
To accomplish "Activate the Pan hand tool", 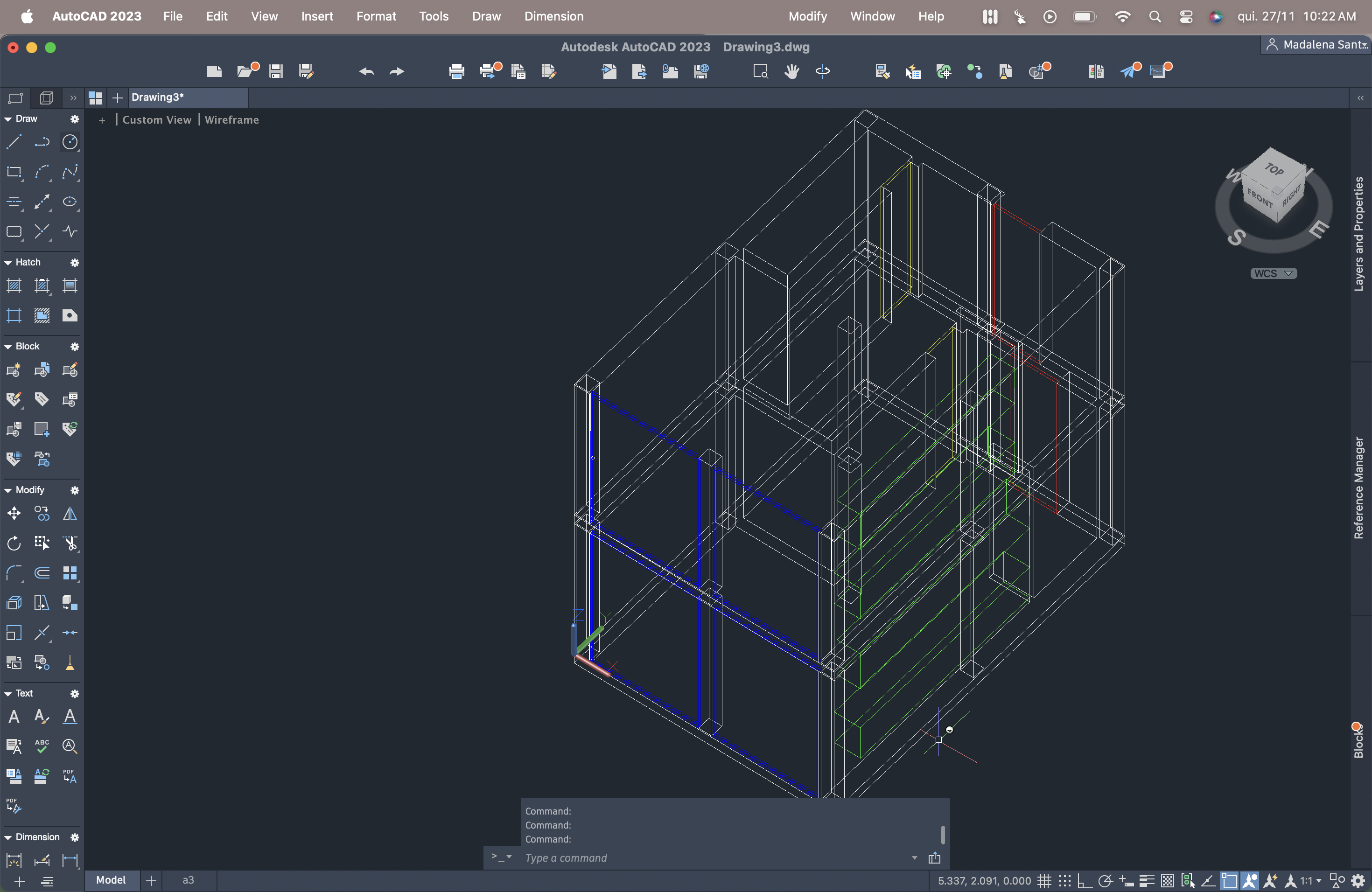I will [x=791, y=71].
